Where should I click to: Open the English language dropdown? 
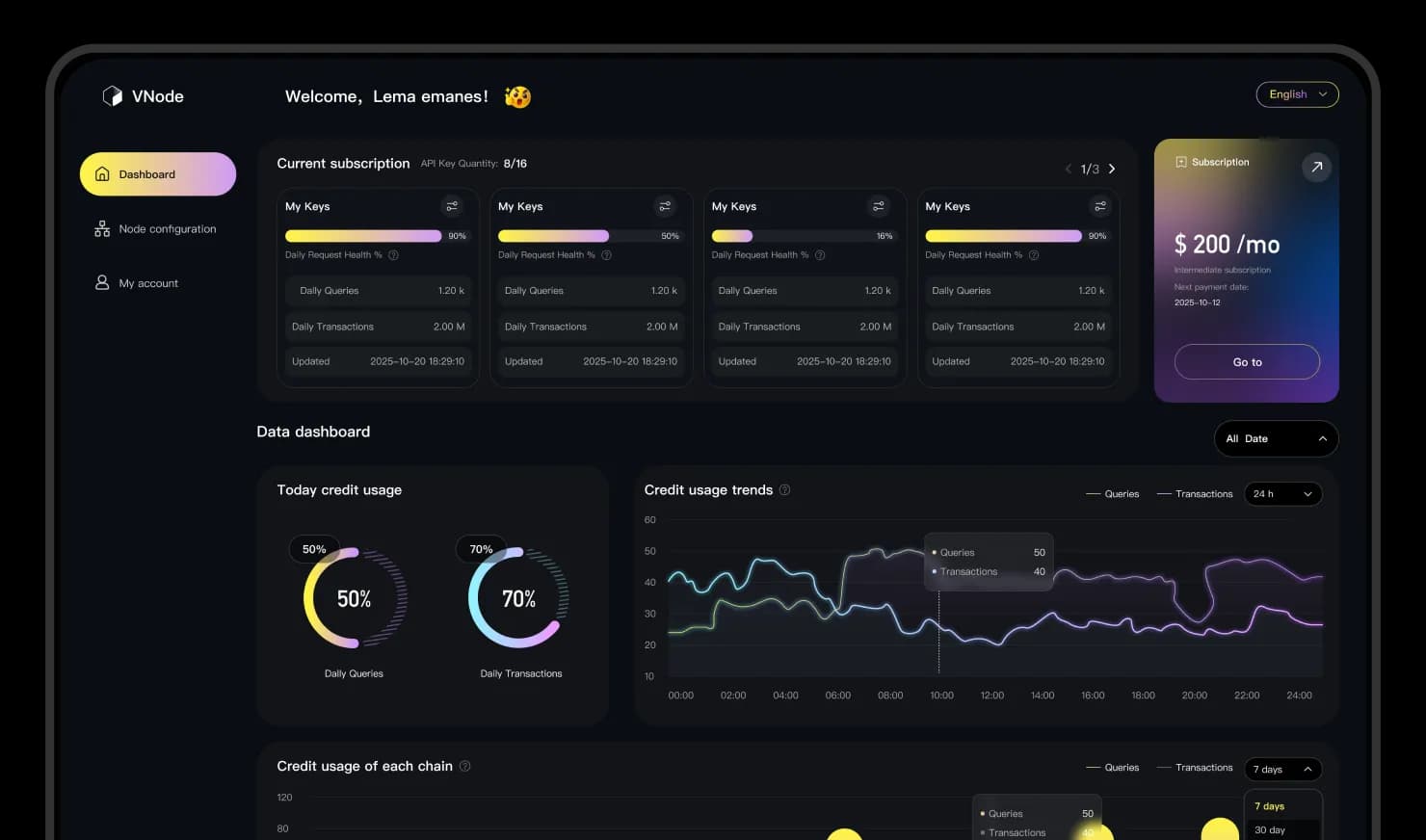click(1296, 94)
